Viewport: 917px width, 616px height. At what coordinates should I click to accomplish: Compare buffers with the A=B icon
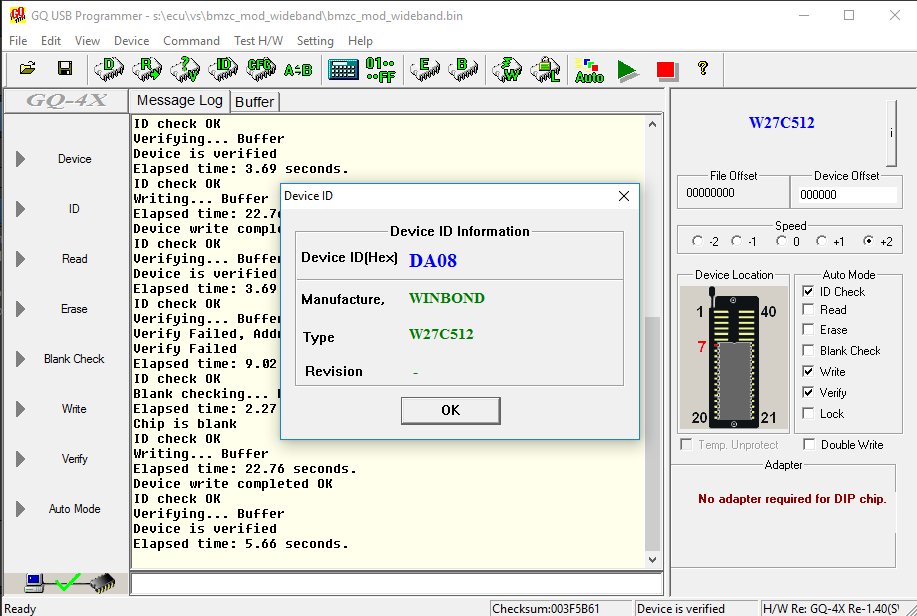(x=298, y=70)
